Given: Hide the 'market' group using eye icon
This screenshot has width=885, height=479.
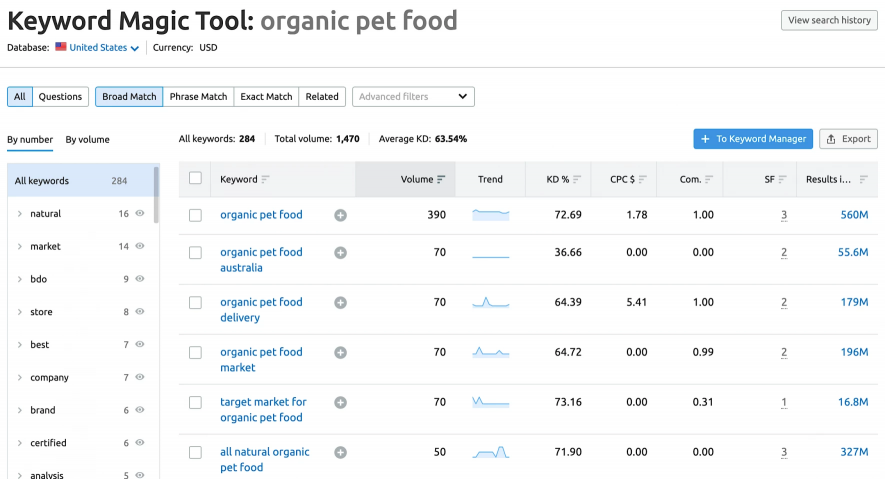Looking at the screenshot, I should click(x=140, y=247).
